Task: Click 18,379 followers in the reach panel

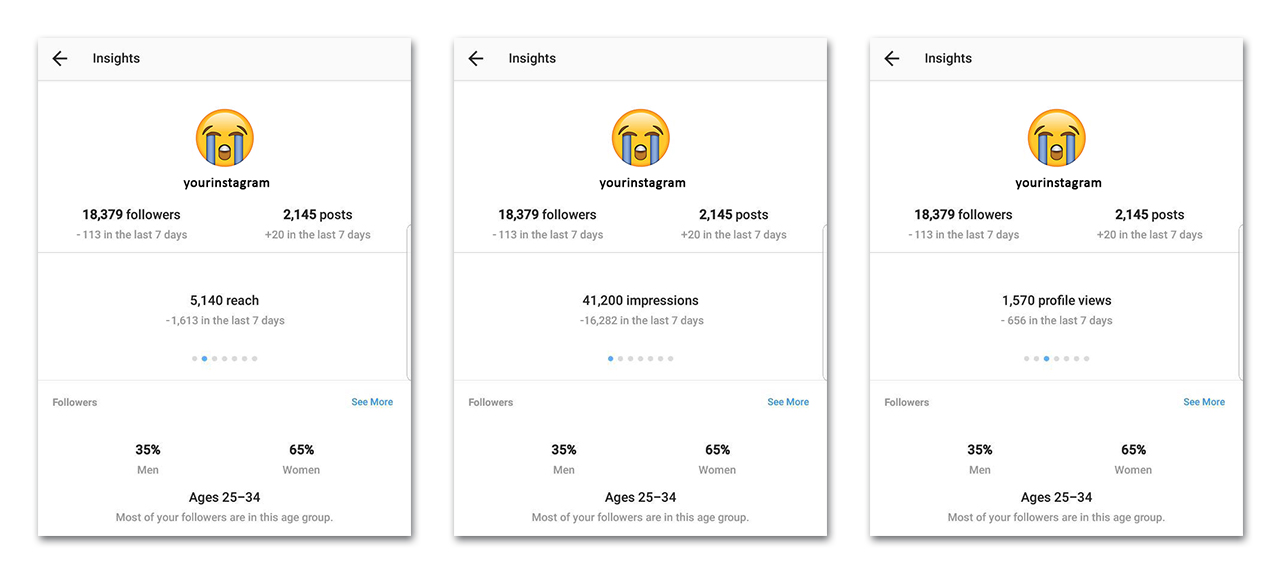Action: tap(132, 214)
